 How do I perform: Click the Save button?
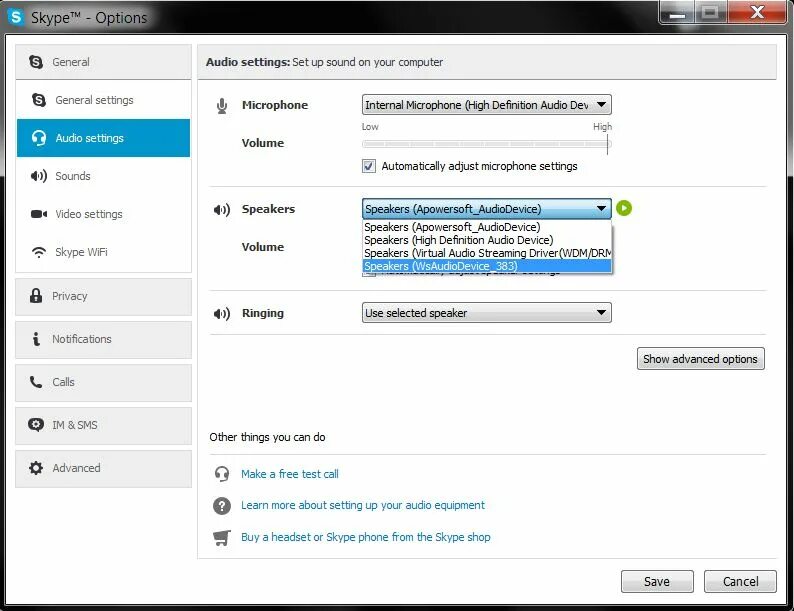pyautogui.click(x=657, y=582)
